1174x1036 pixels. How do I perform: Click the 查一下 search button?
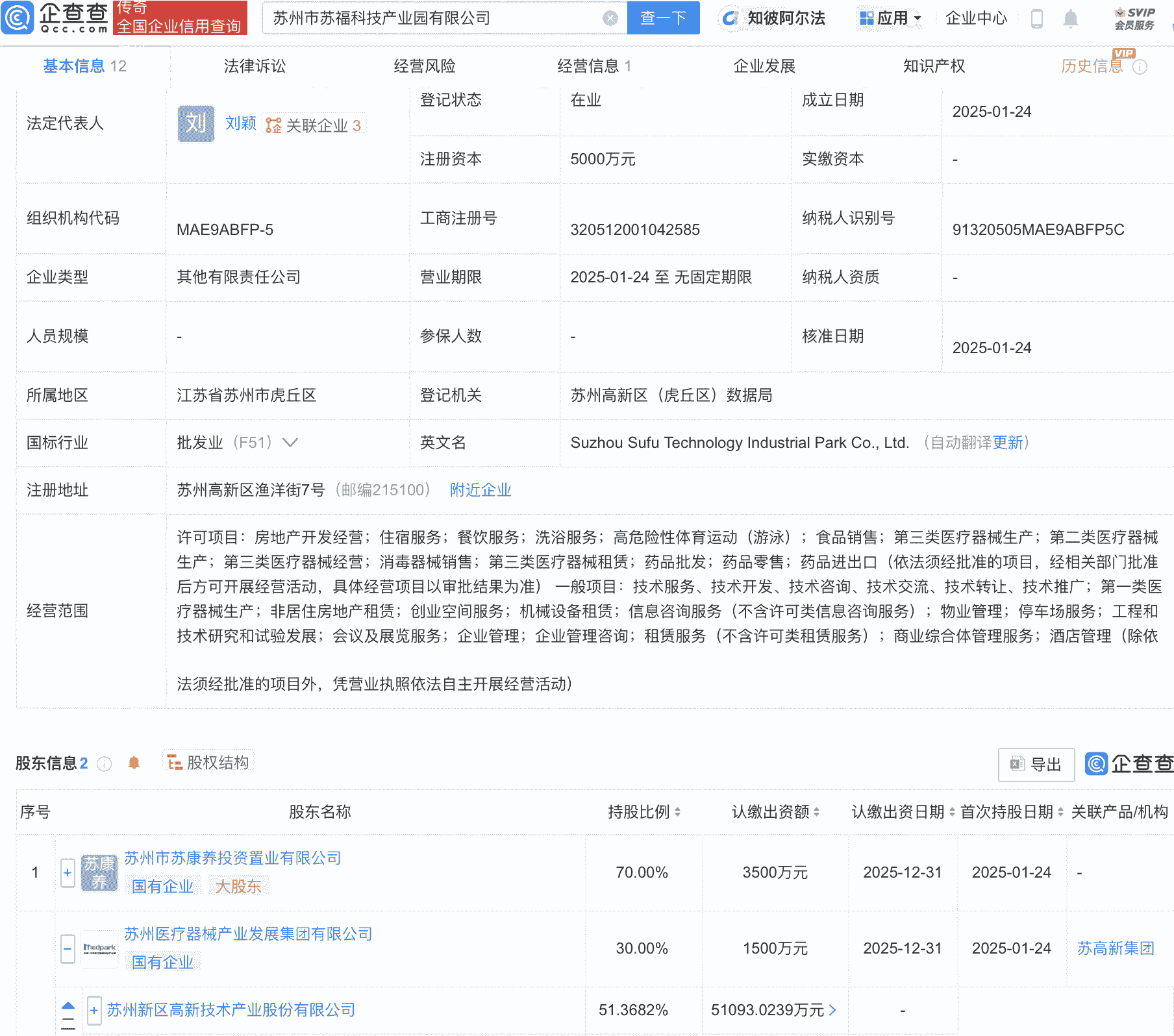coord(663,18)
